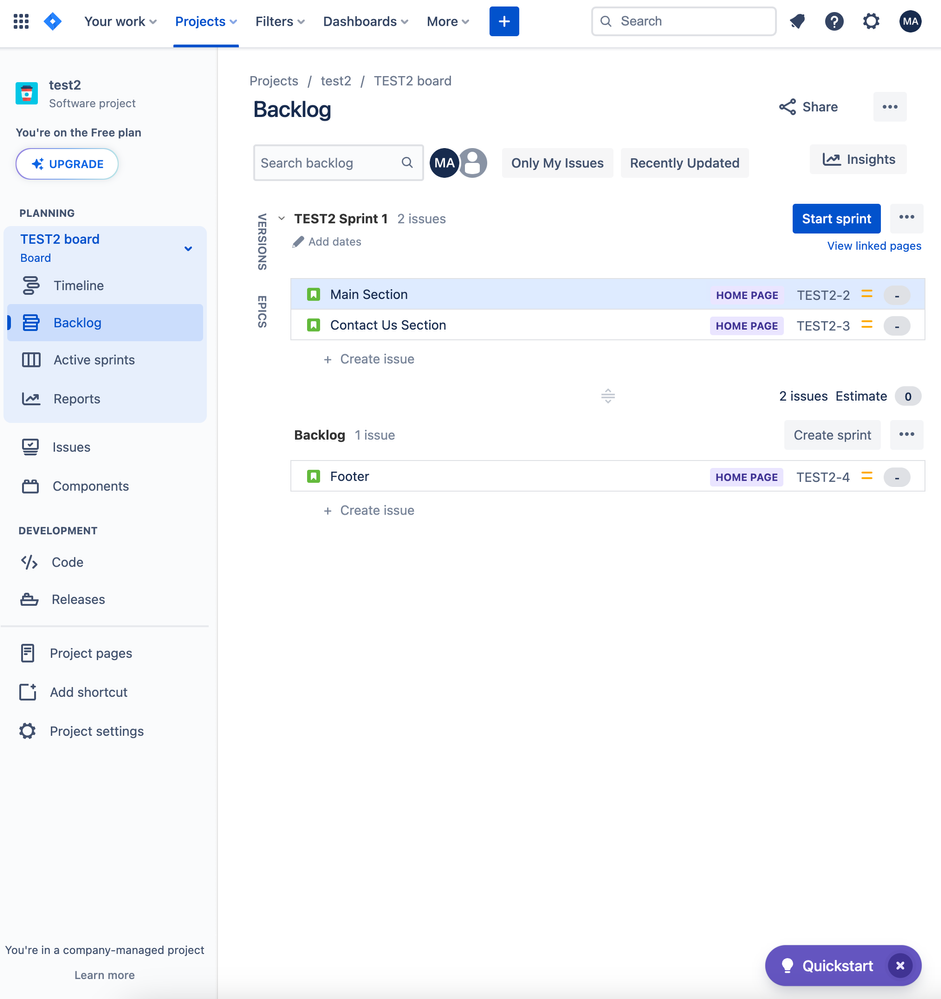Open Releases in the sidebar
This screenshot has height=999, width=941.
click(105, 600)
